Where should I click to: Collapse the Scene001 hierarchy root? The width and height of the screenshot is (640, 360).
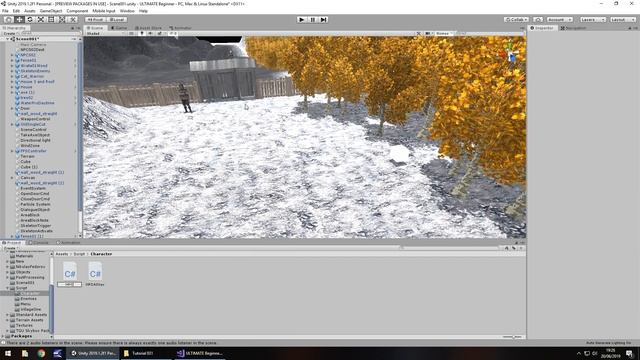7,39
